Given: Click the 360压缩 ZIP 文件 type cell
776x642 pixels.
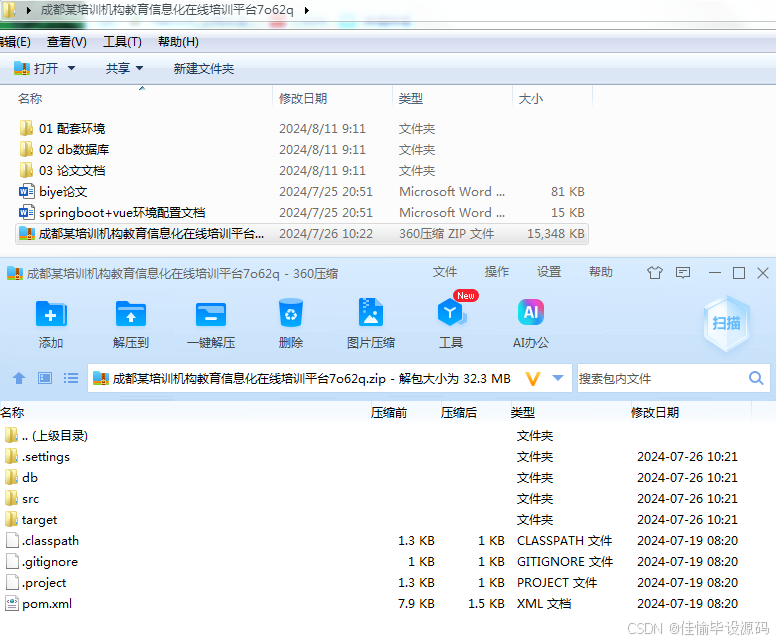Looking at the screenshot, I should pos(446,234).
